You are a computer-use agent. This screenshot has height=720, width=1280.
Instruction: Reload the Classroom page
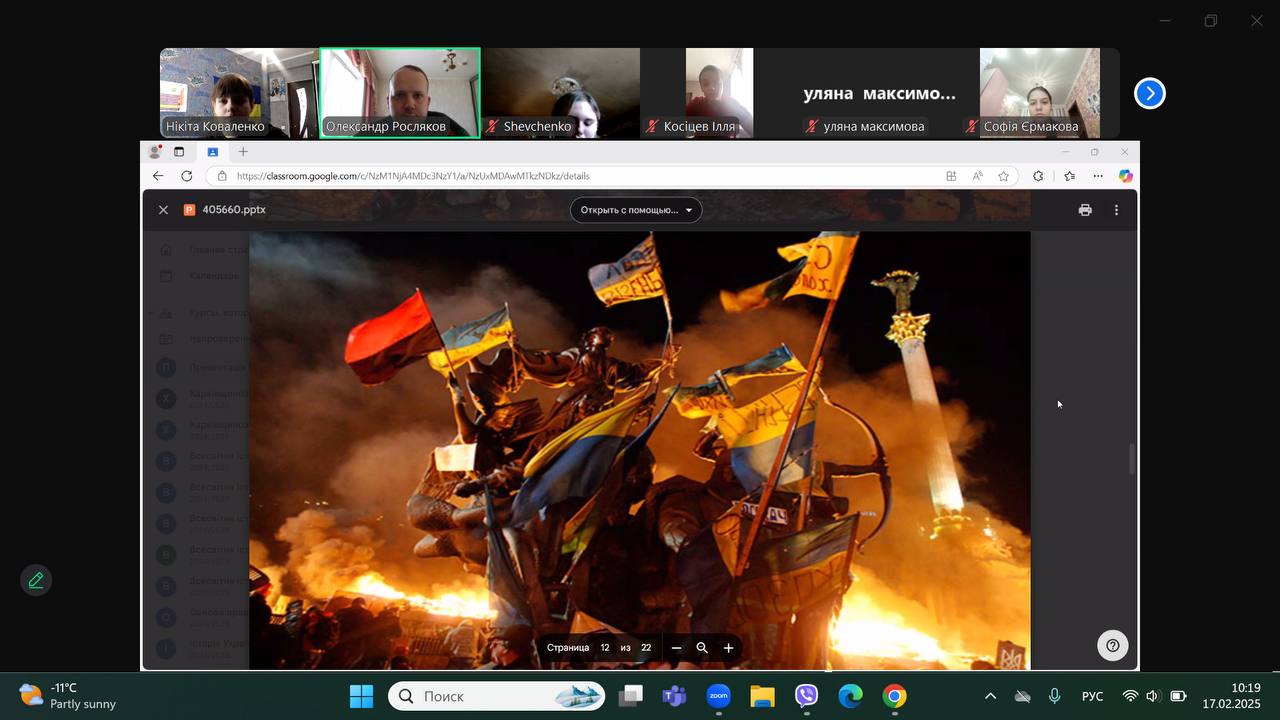tap(186, 176)
